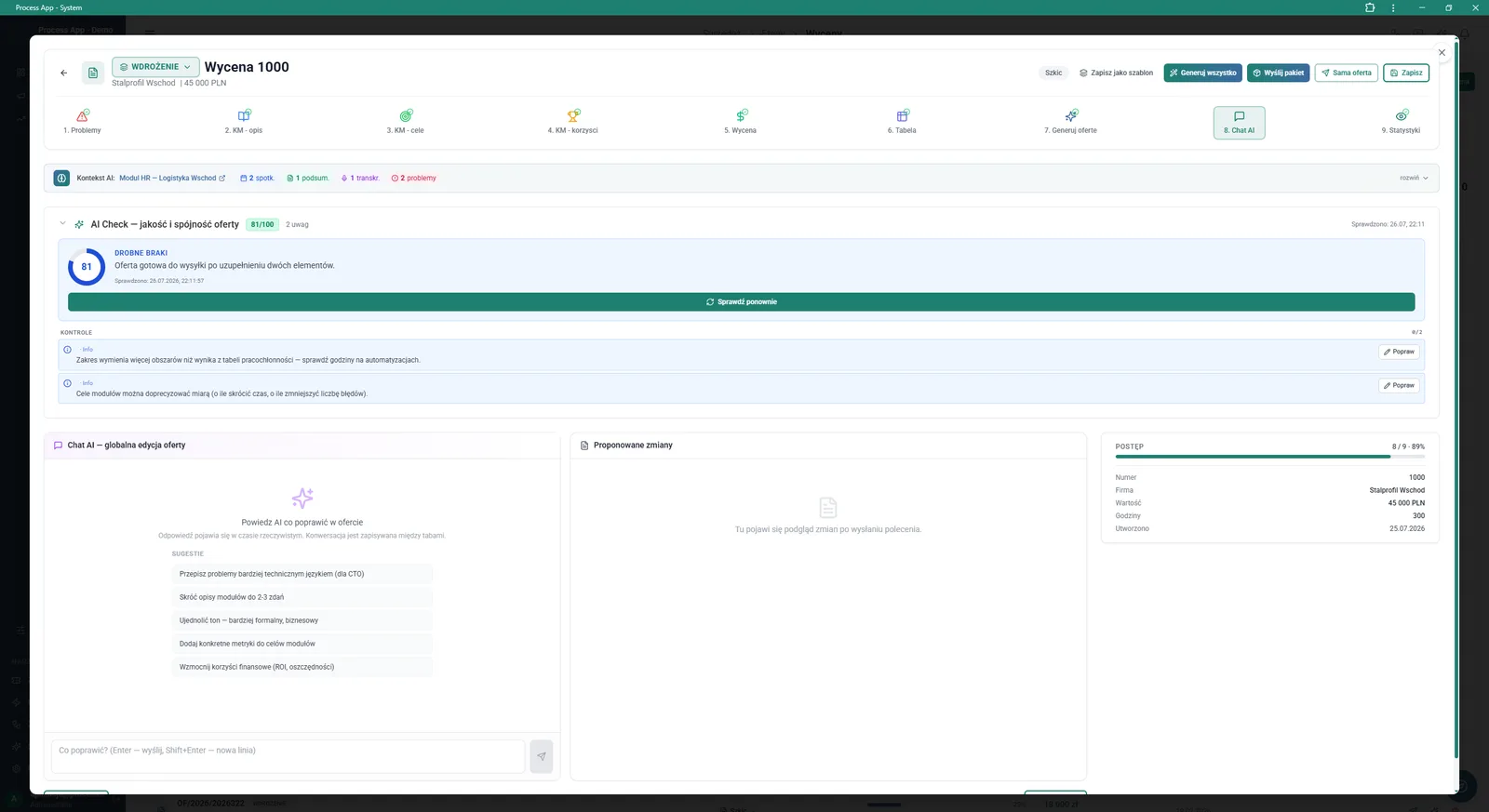Image resolution: width=1489 pixels, height=812 pixels.
Task: Click Popraw for the Cele modułów remark
Action: click(x=1399, y=385)
